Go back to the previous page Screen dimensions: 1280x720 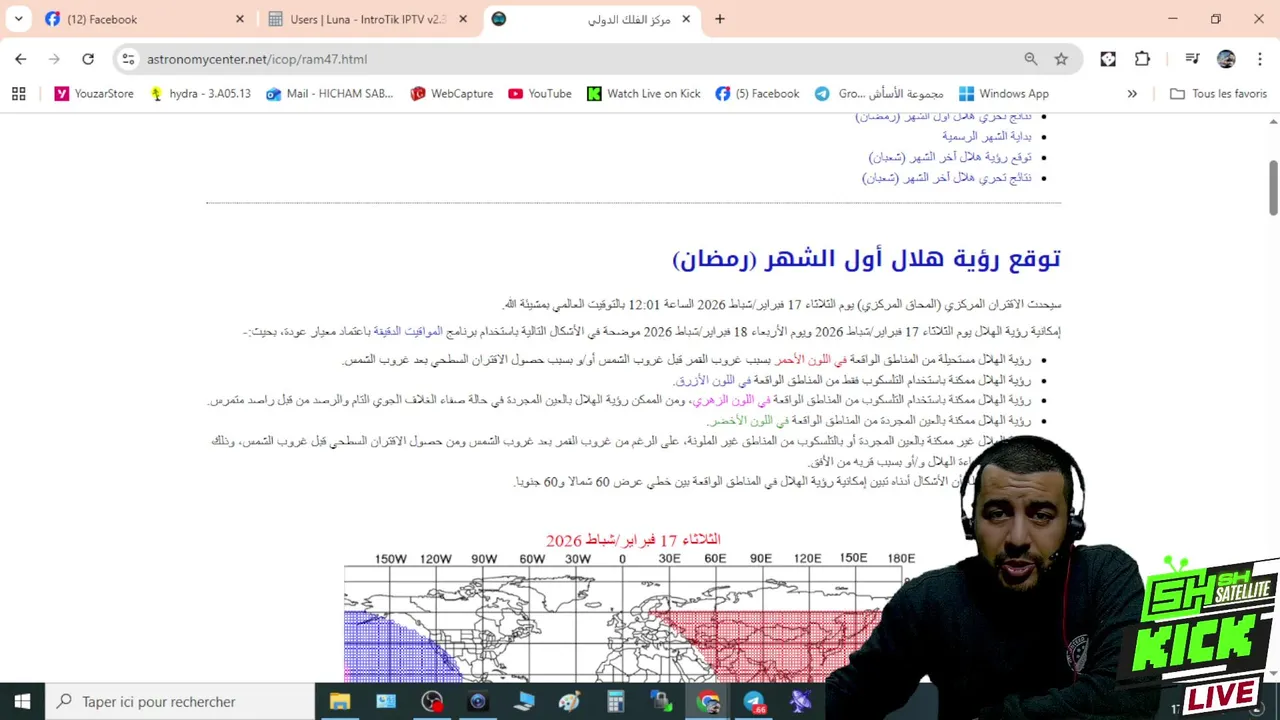point(21,59)
